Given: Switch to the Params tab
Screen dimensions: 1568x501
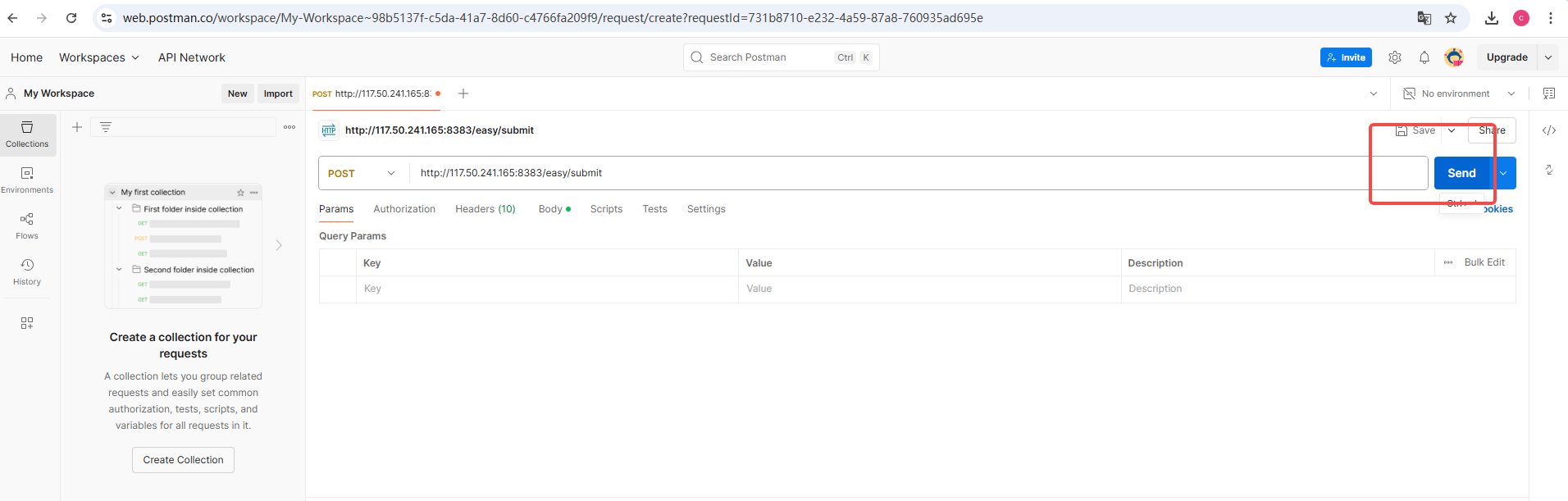Looking at the screenshot, I should click(x=336, y=209).
